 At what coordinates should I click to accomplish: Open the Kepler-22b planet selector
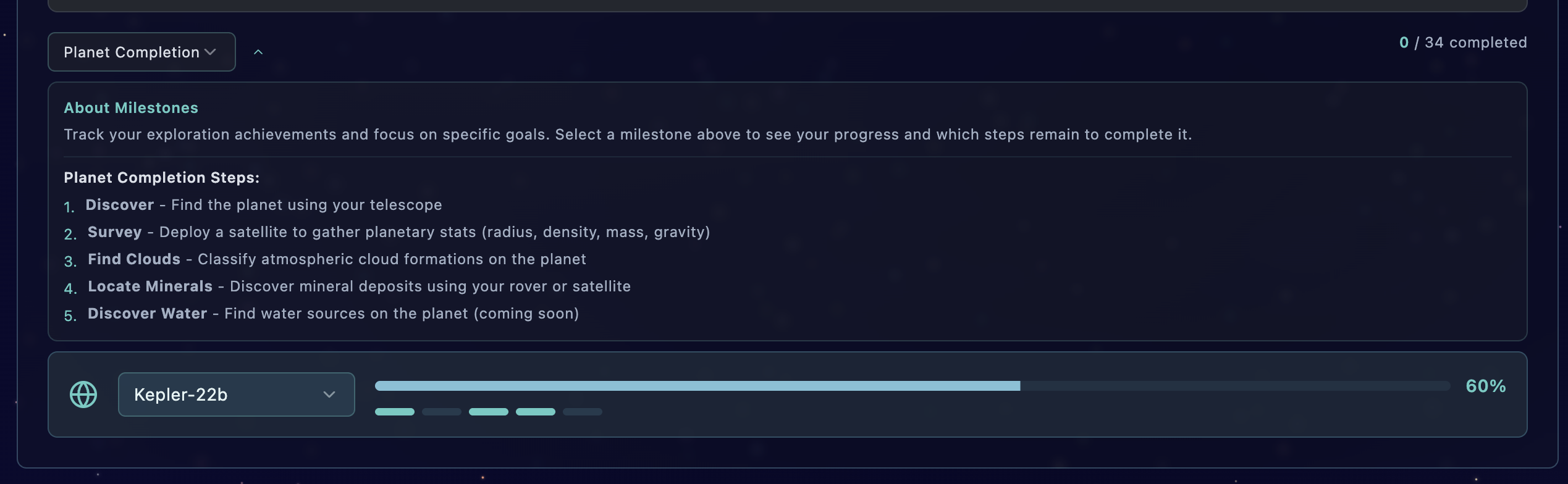pyautogui.click(x=236, y=394)
